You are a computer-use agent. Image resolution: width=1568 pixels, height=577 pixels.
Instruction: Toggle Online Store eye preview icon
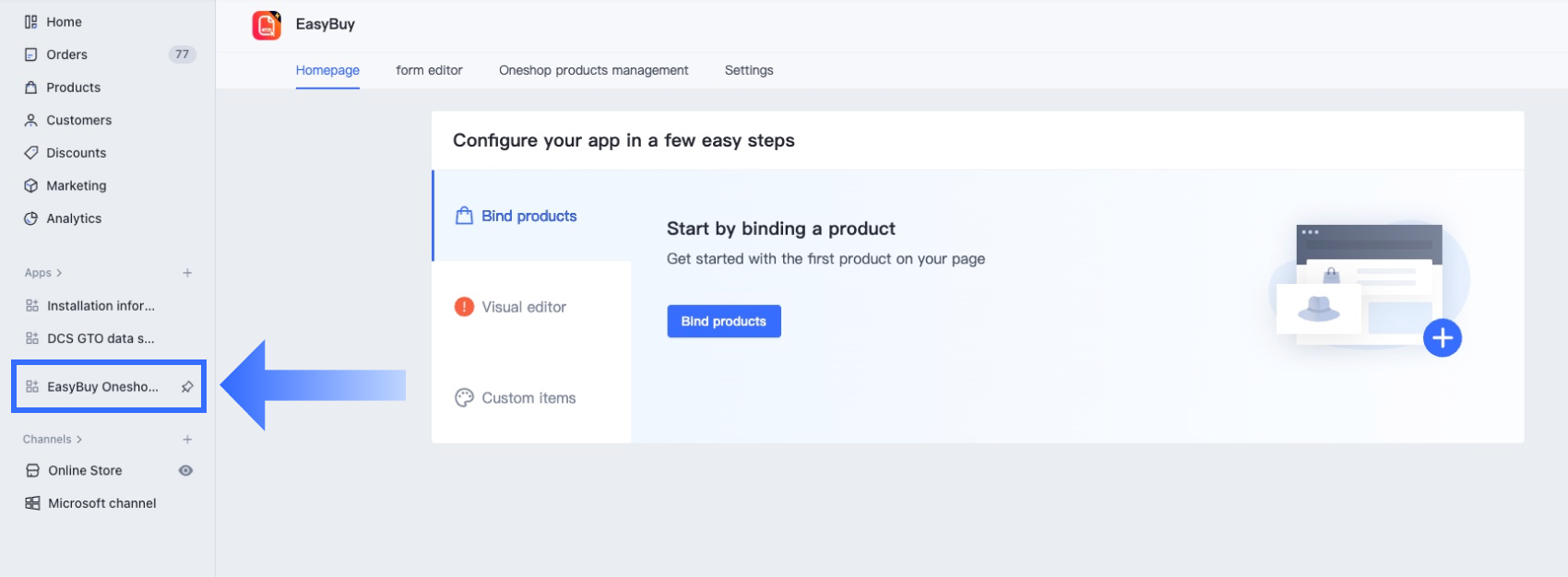pos(185,470)
